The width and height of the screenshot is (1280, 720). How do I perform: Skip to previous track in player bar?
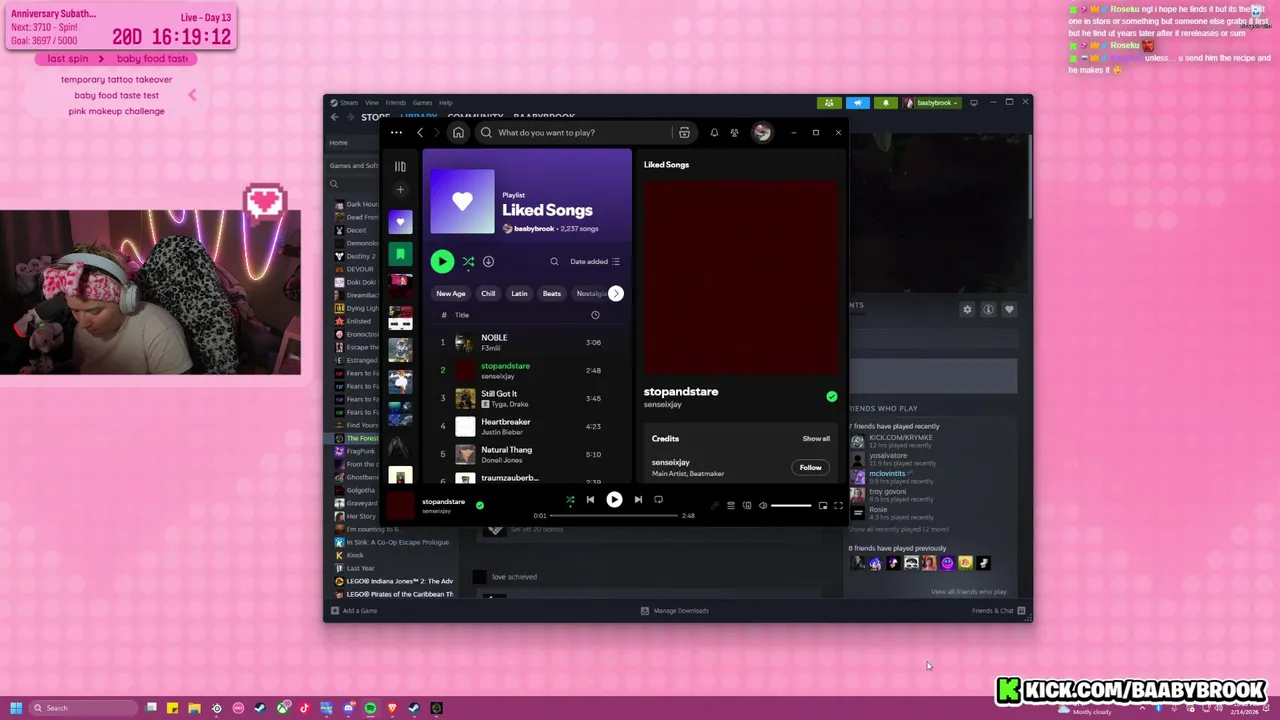point(590,499)
